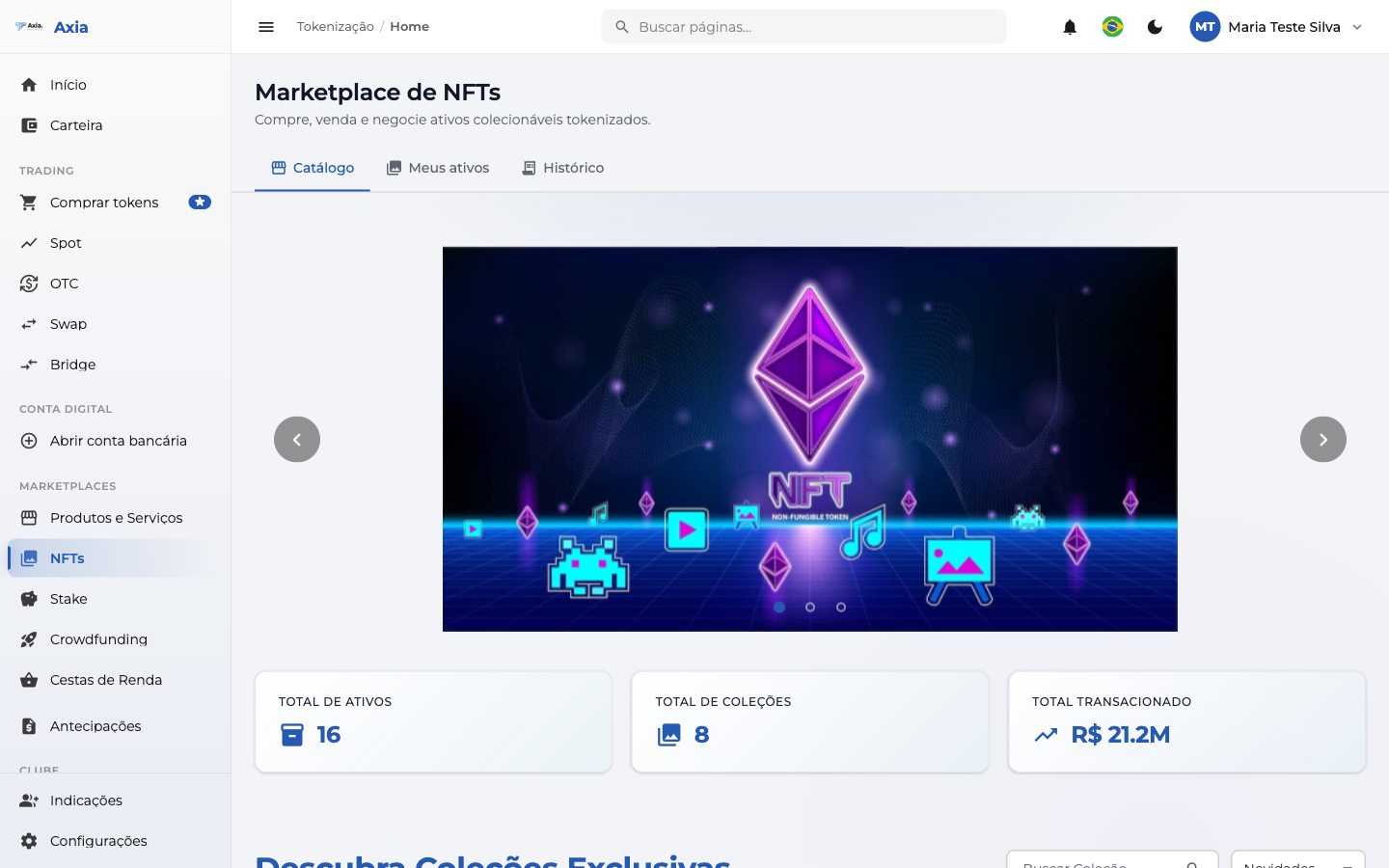Screen dimensions: 1389x868
Task: Click the Total de Coleções value 8
Action: (x=701, y=735)
